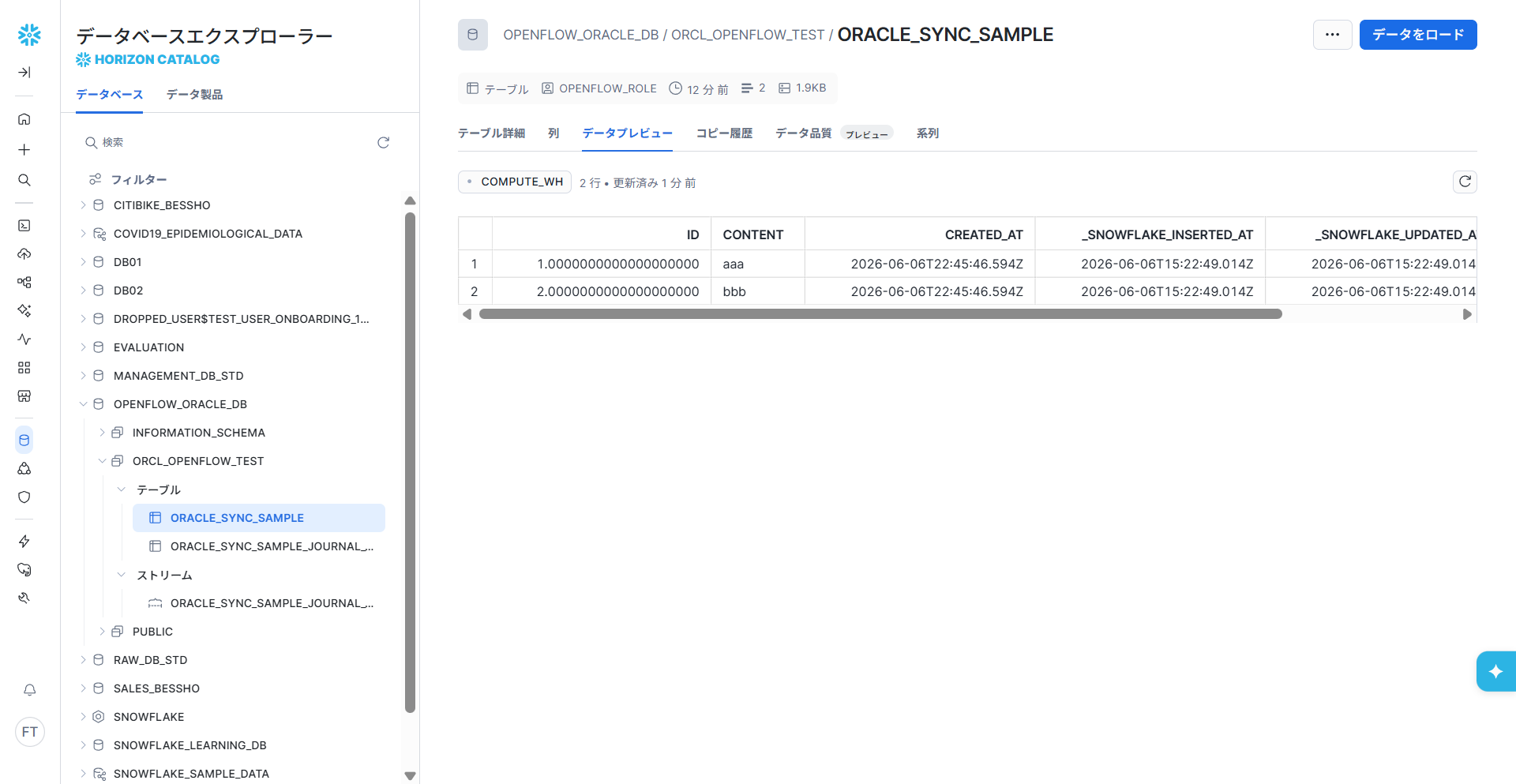
Task: Click the database icon beside the breadcrumb
Action: (x=473, y=35)
